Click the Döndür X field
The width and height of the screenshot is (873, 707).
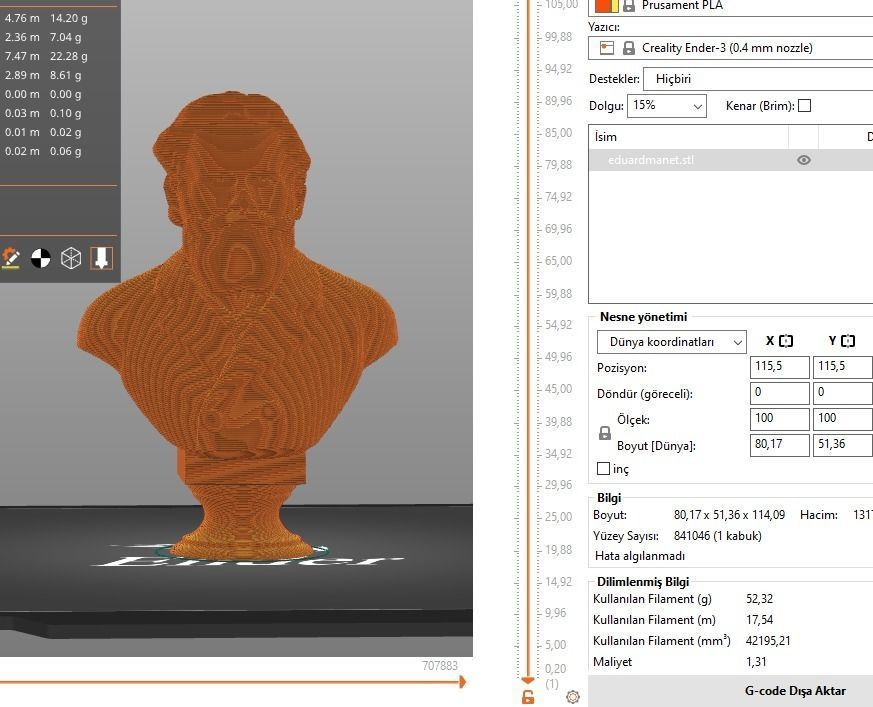point(779,393)
